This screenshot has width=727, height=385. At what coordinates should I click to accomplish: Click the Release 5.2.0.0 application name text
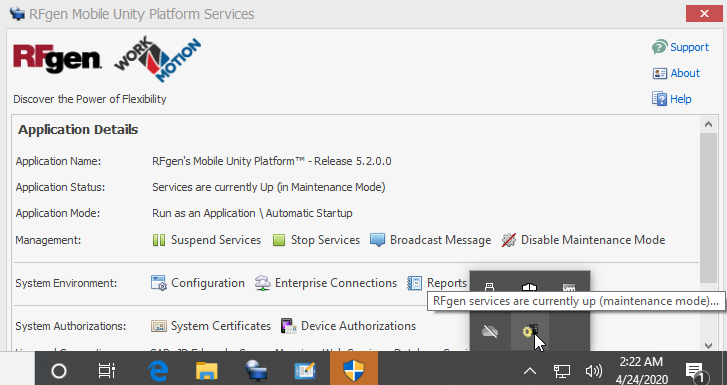272,161
